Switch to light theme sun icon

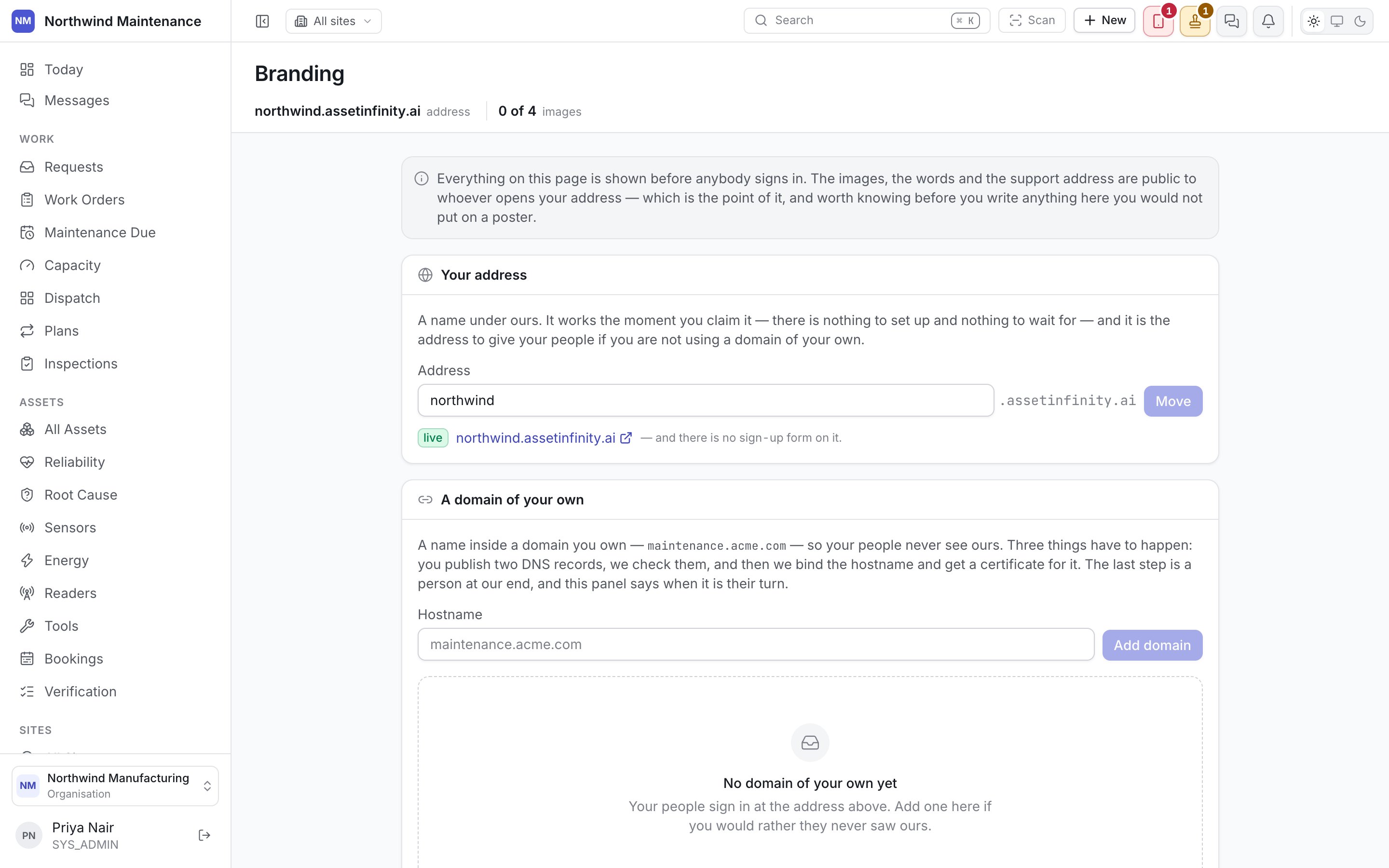coord(1314,21)
